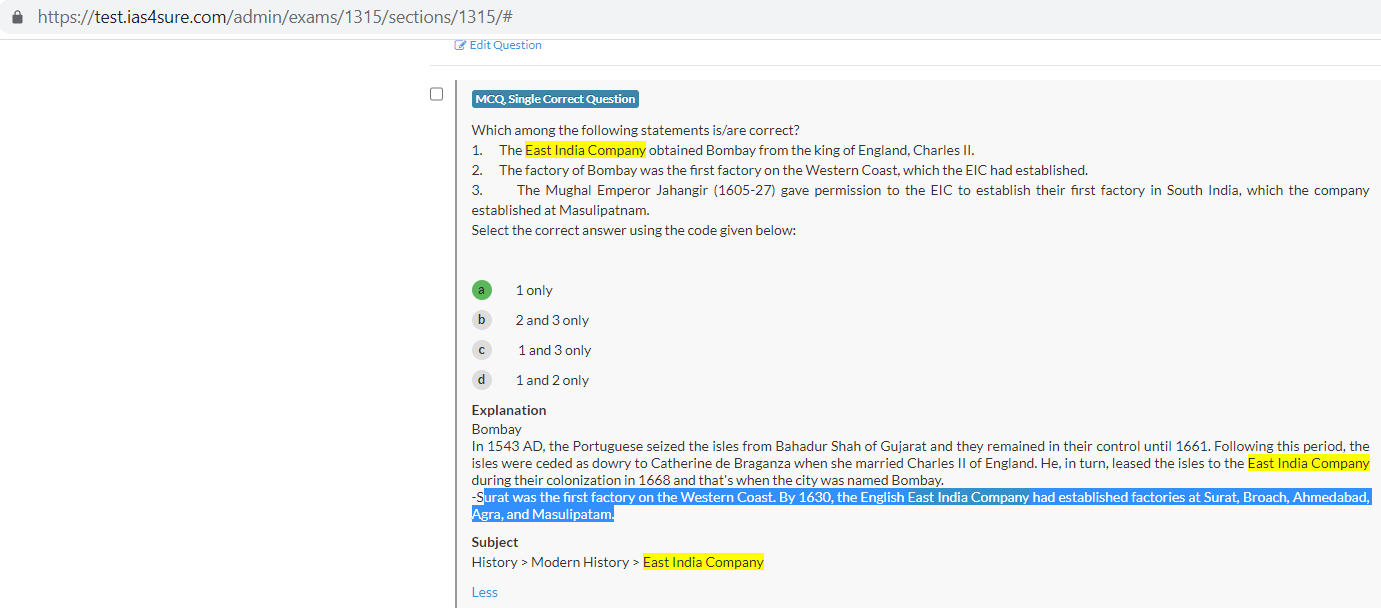The height and width of the screenshot is (608, 1381).
Task: Open the Edit Question link
Action: (x=505, y=45)
